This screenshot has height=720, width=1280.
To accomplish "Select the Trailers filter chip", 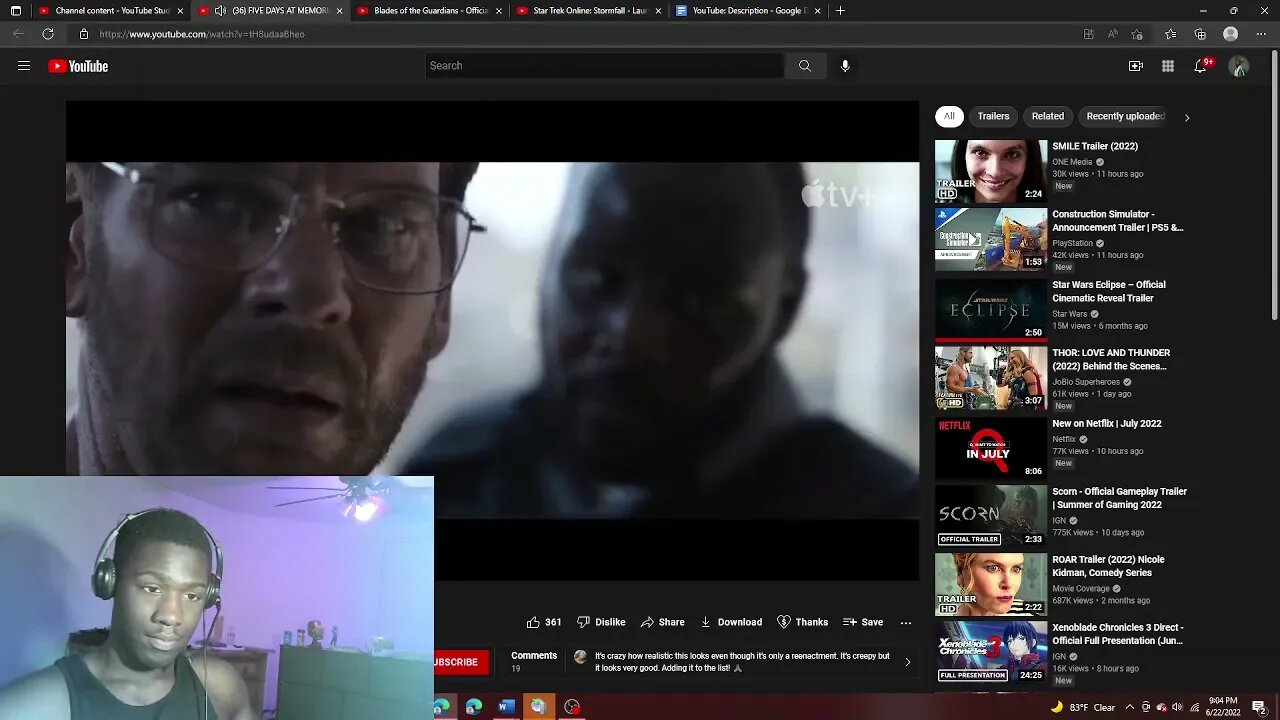I will (x=993, y=116).
